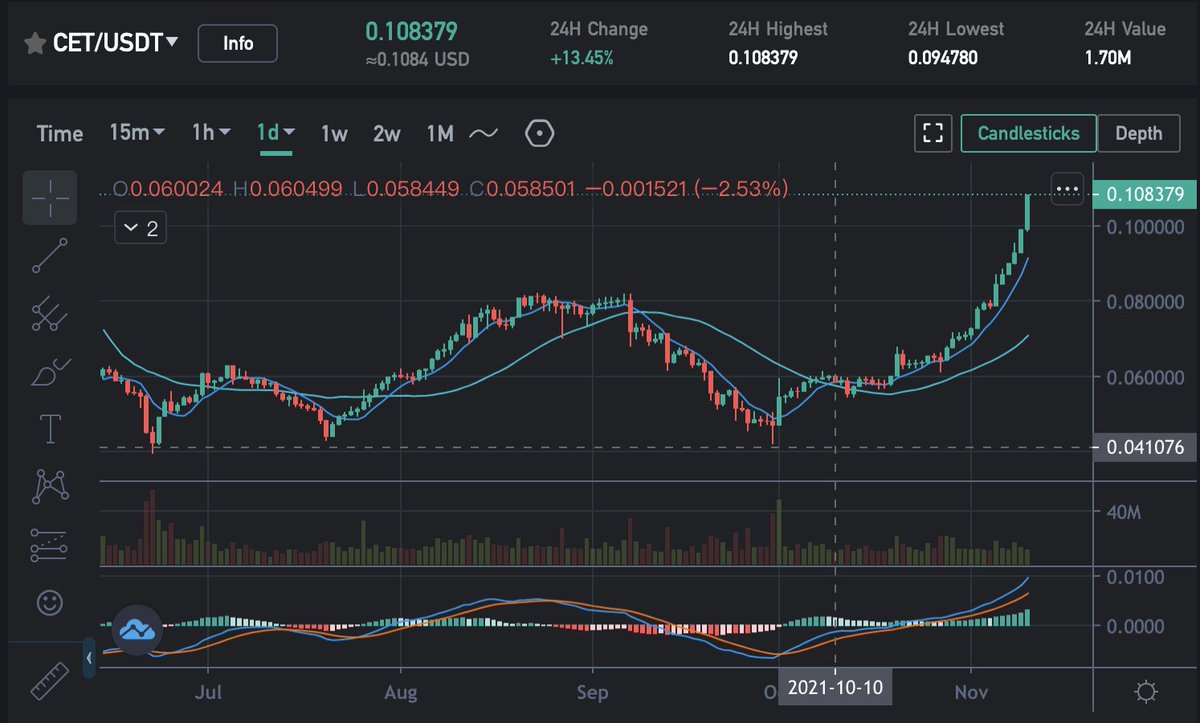
Task: Click the Sep label on time axis
Action: 592,691
